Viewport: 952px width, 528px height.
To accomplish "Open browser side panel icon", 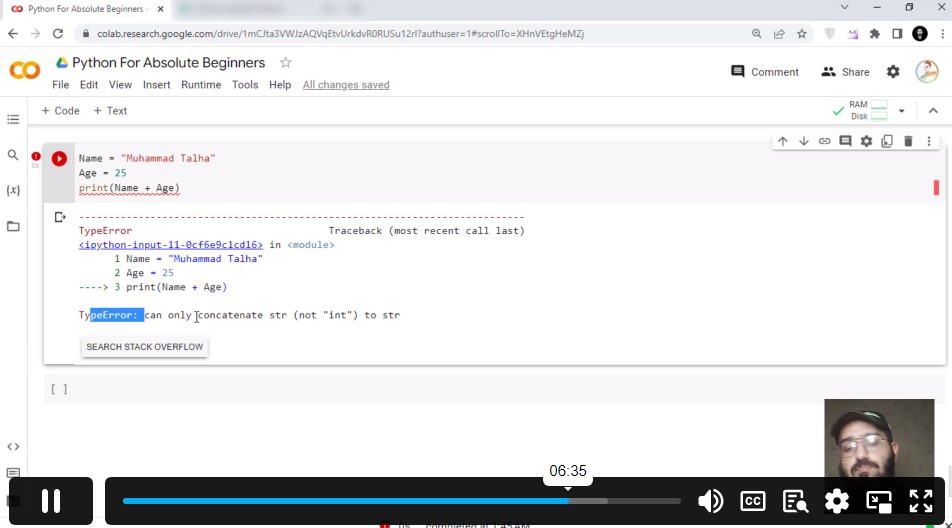I will (x=897, y=34).
